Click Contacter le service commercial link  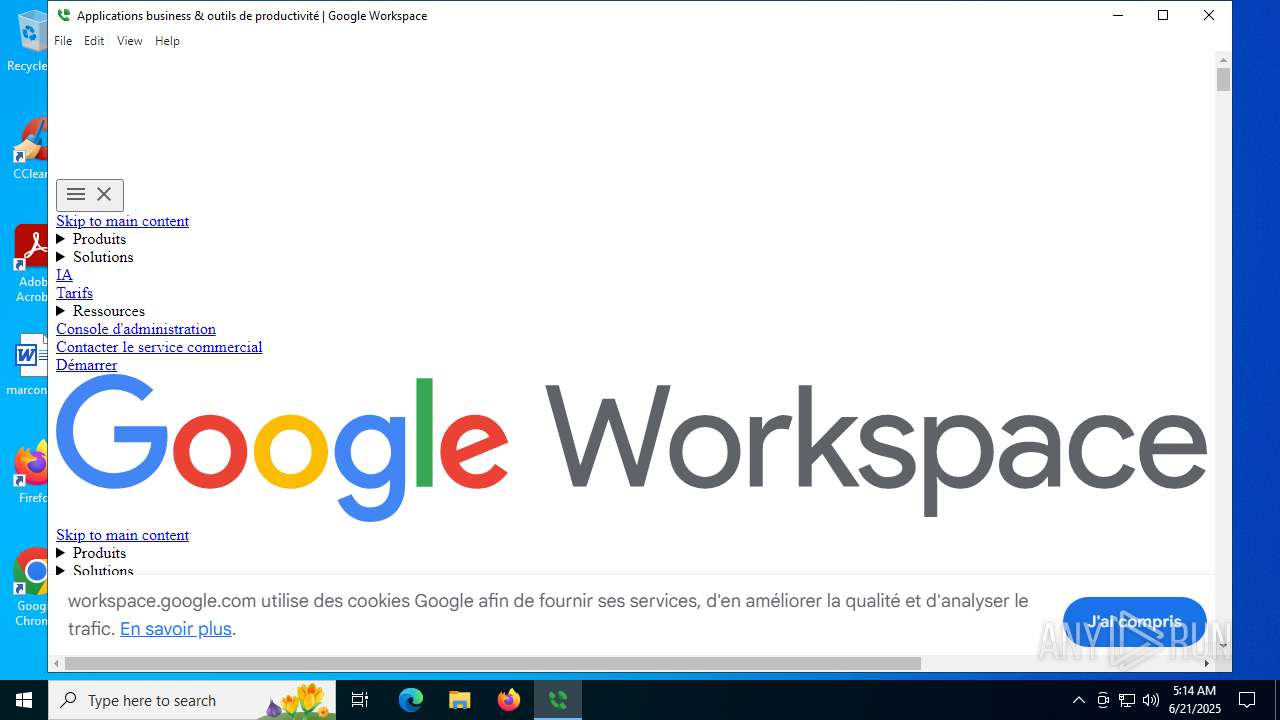coord(159,347)
